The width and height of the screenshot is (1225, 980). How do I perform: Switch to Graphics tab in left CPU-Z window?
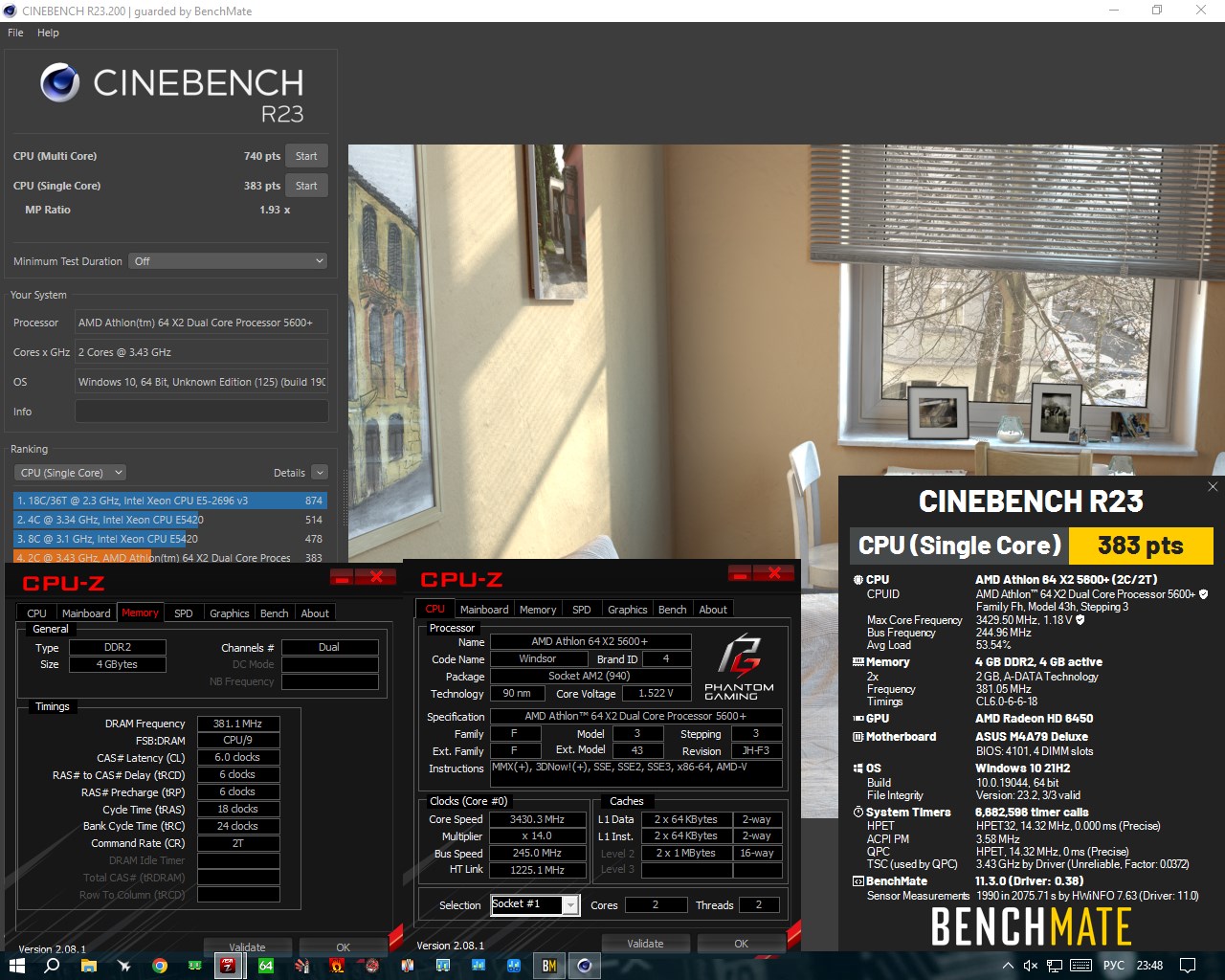pos(230,613)
